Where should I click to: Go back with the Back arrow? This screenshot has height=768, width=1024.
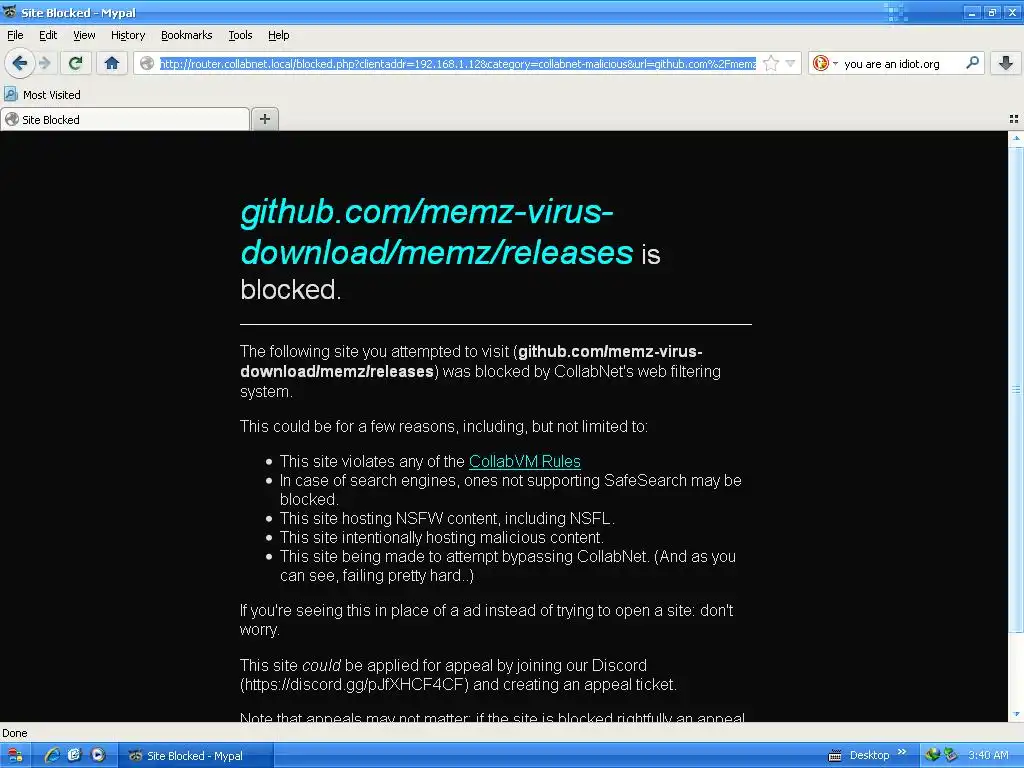[x=20, y=63]
